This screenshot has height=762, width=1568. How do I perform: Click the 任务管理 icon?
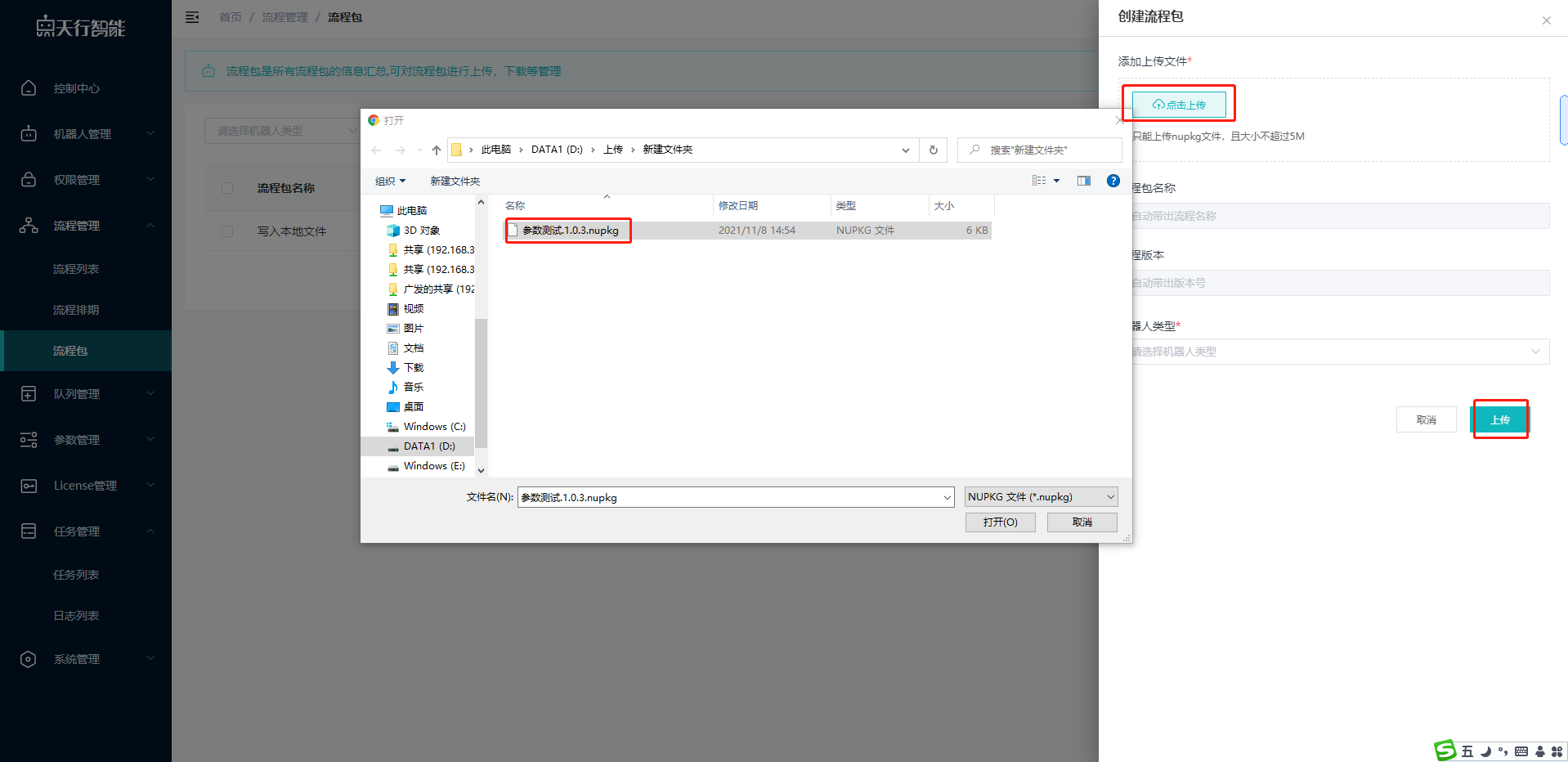29,531
